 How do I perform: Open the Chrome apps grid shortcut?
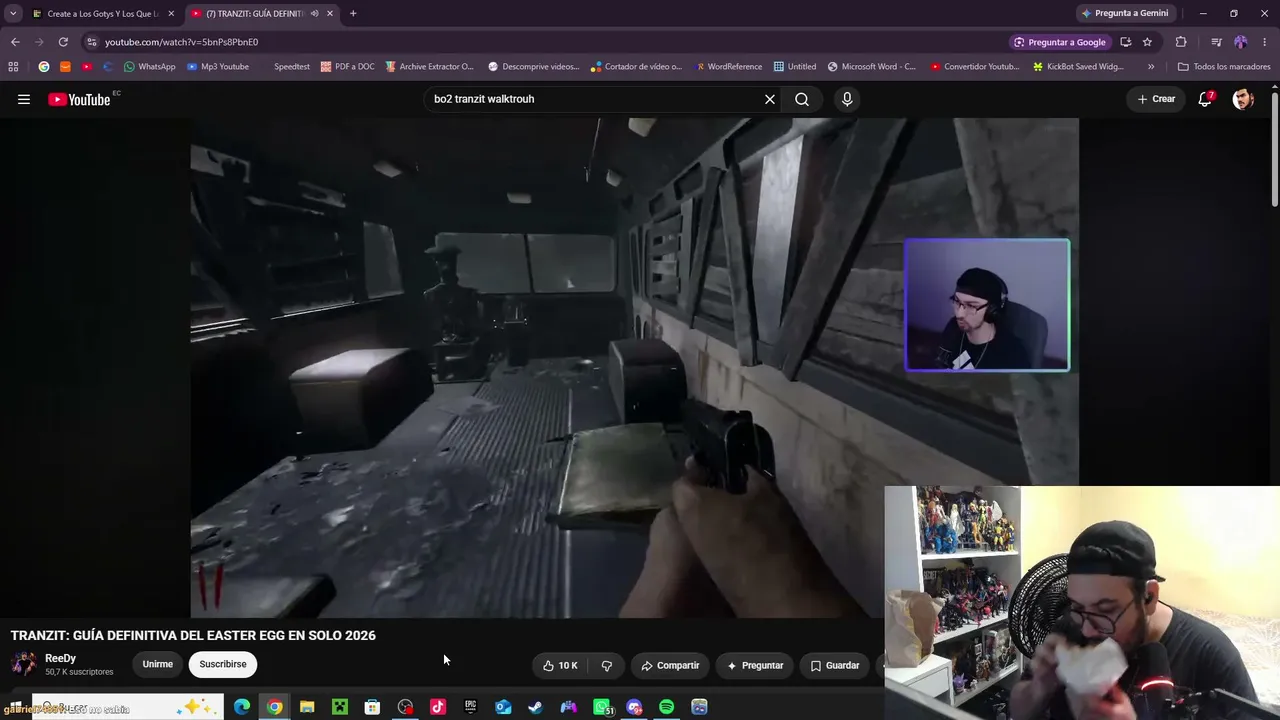click(x=13, y=67)
